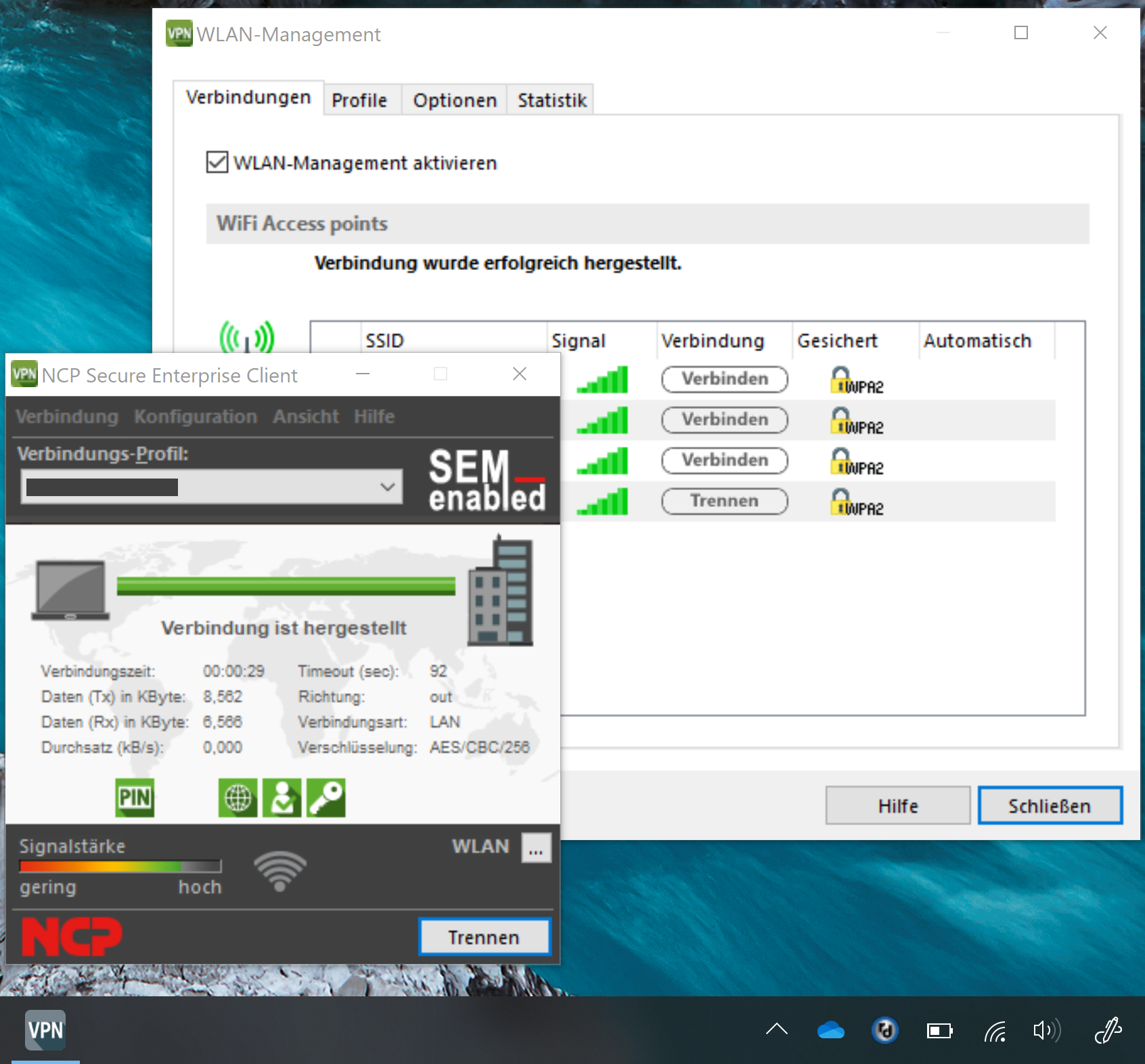Screen dimensions: 1145x1064
Task: Click Verbinden in the third network row
Action: pyautogui.click(x=725, y=460)
